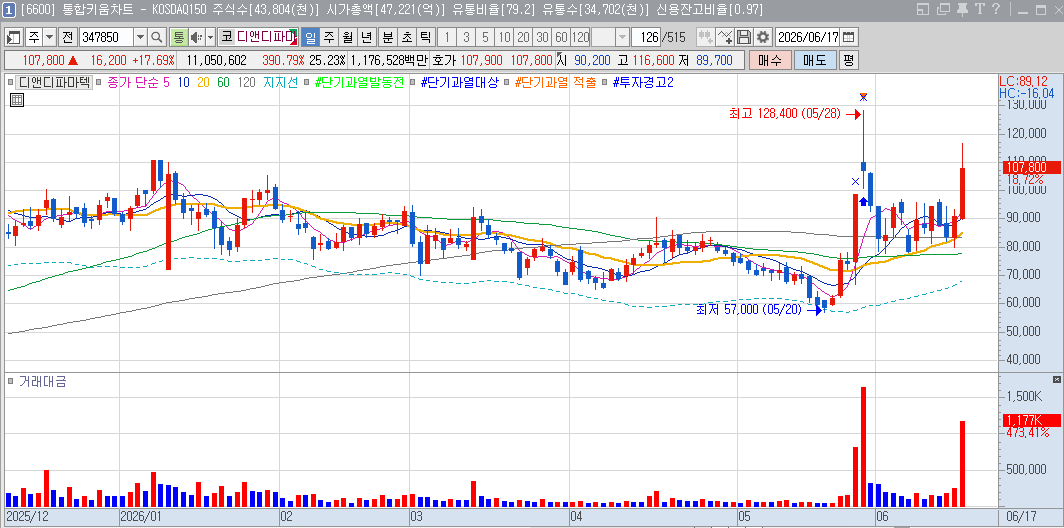Click the red X marker at the 128,400 high
1064x528 pixels.
point(863,96)
